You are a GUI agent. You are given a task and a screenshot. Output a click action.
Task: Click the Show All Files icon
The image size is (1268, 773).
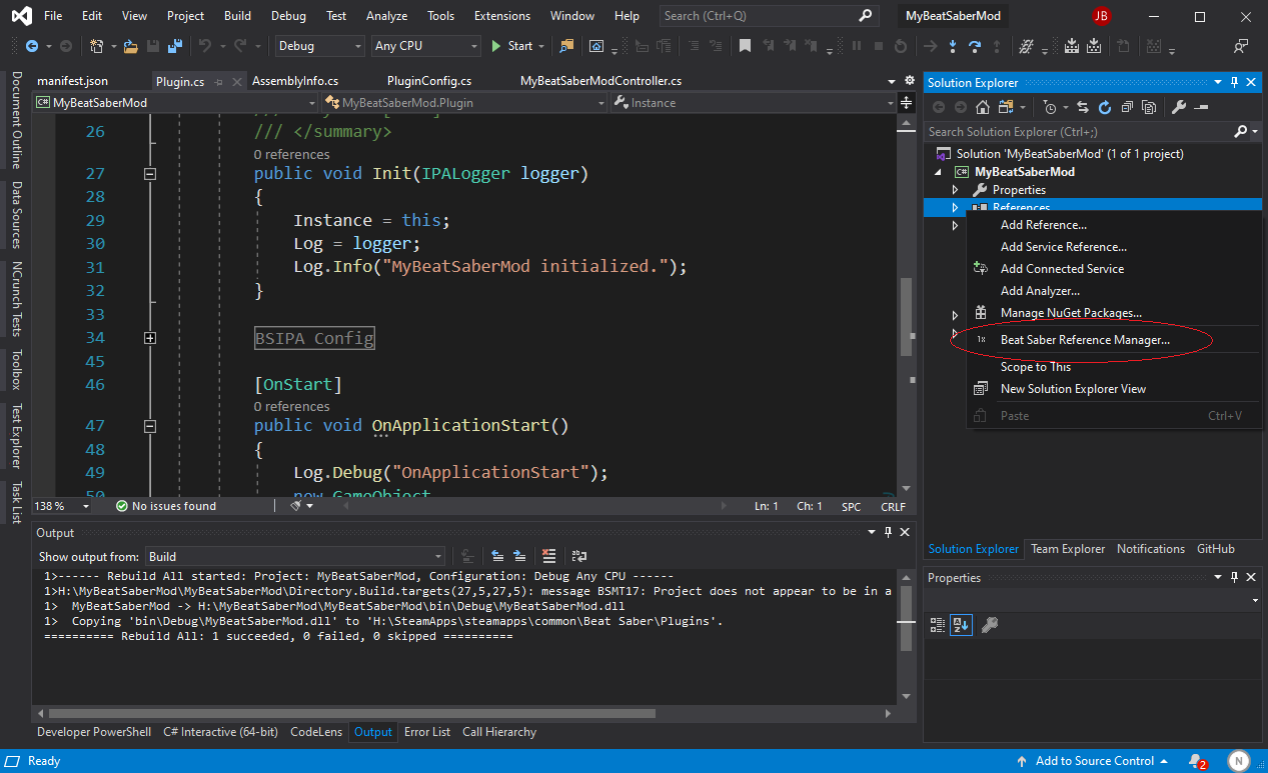coord(1149,107)
